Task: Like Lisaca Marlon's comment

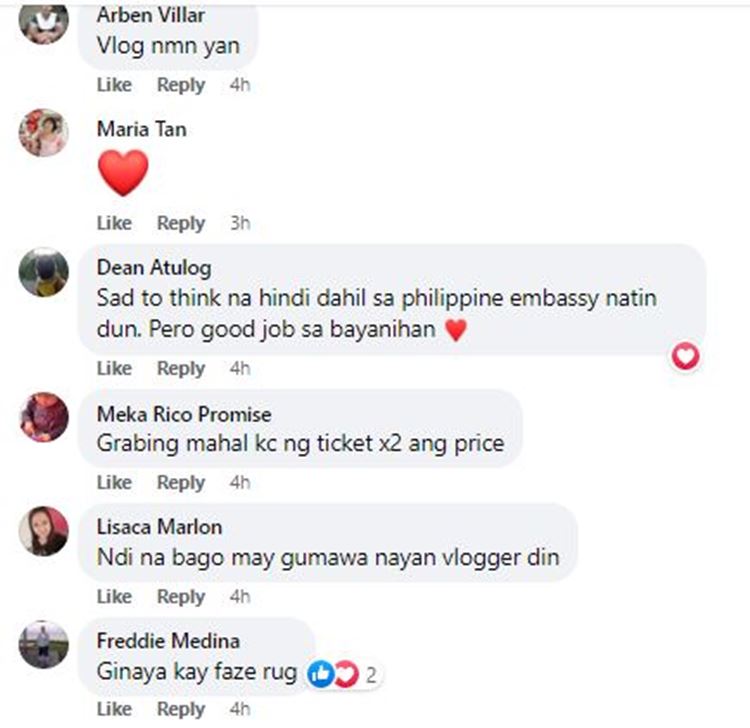Action: 114,596
